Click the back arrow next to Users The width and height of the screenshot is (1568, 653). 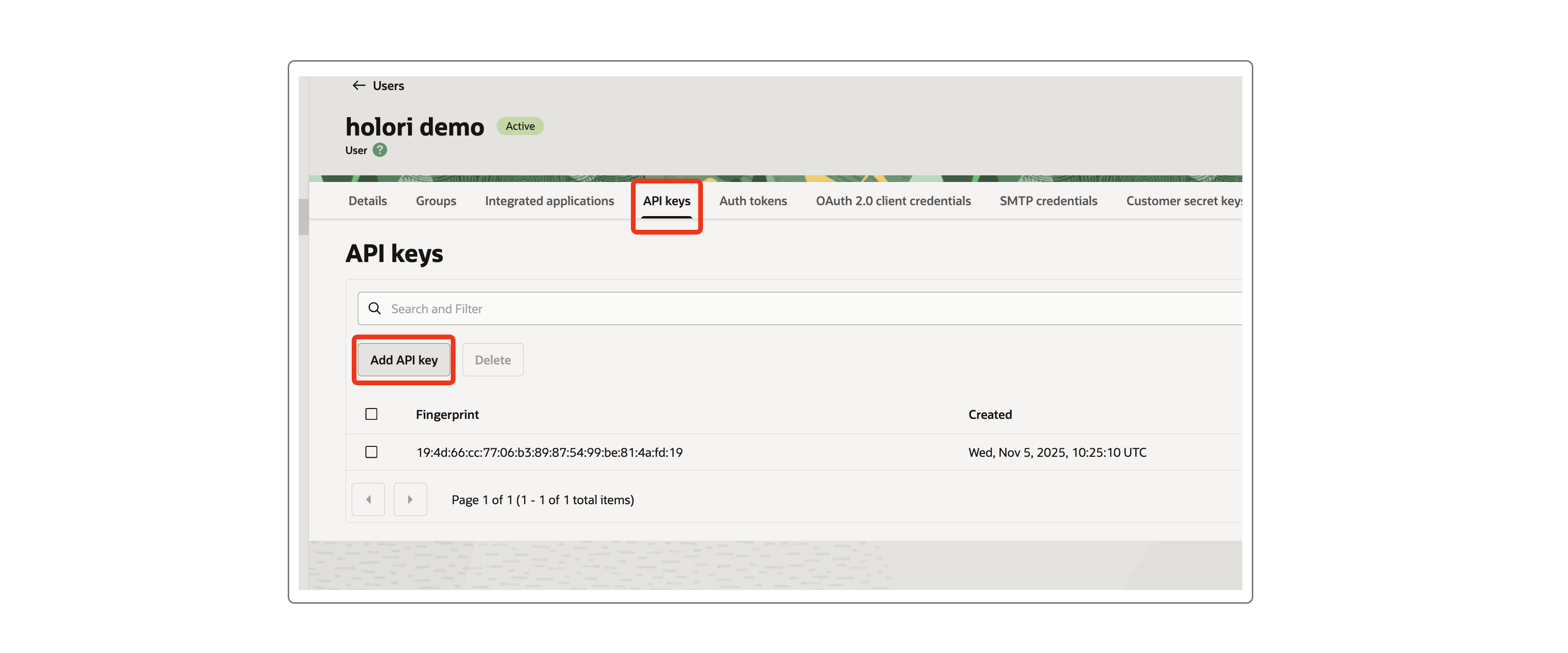(358, 85)
